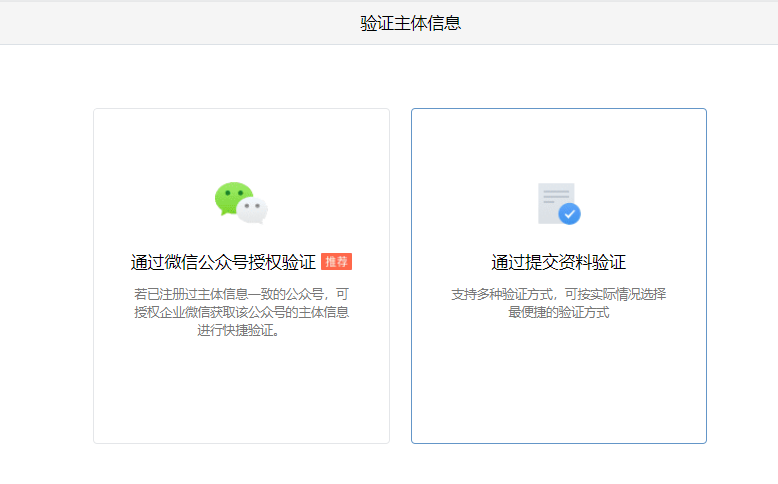Viewport: 778px width, 484px height.
Task: Click the green WeChat chat bubbles icon
Action: [241, 203]
